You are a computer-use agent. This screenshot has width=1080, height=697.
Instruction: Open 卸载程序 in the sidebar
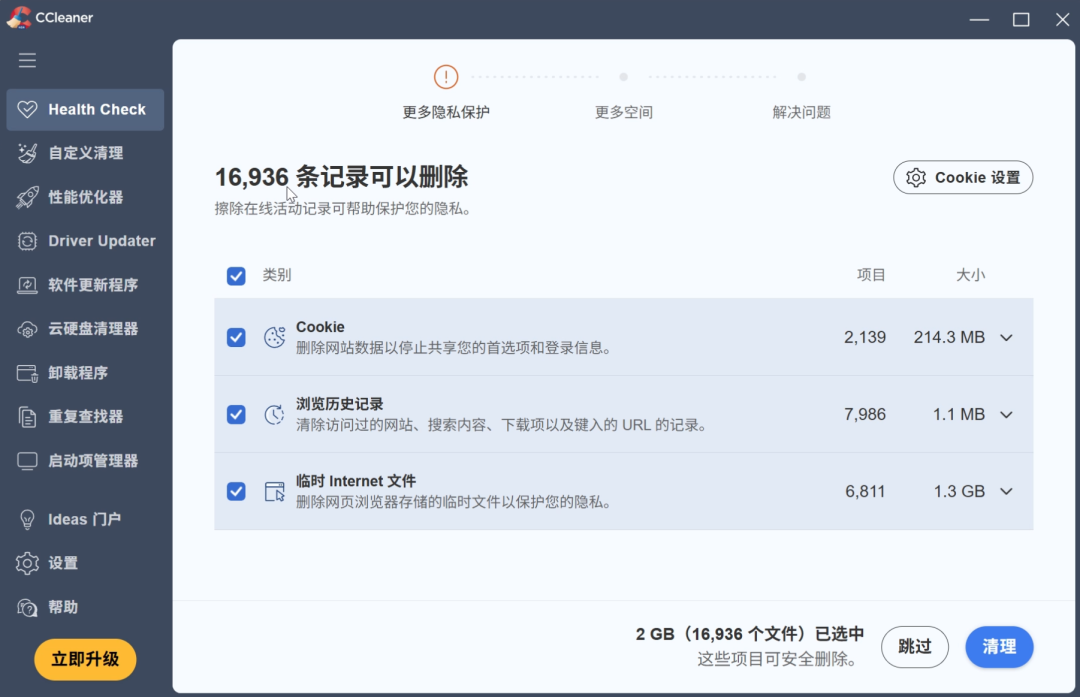[x=85, y=373]
